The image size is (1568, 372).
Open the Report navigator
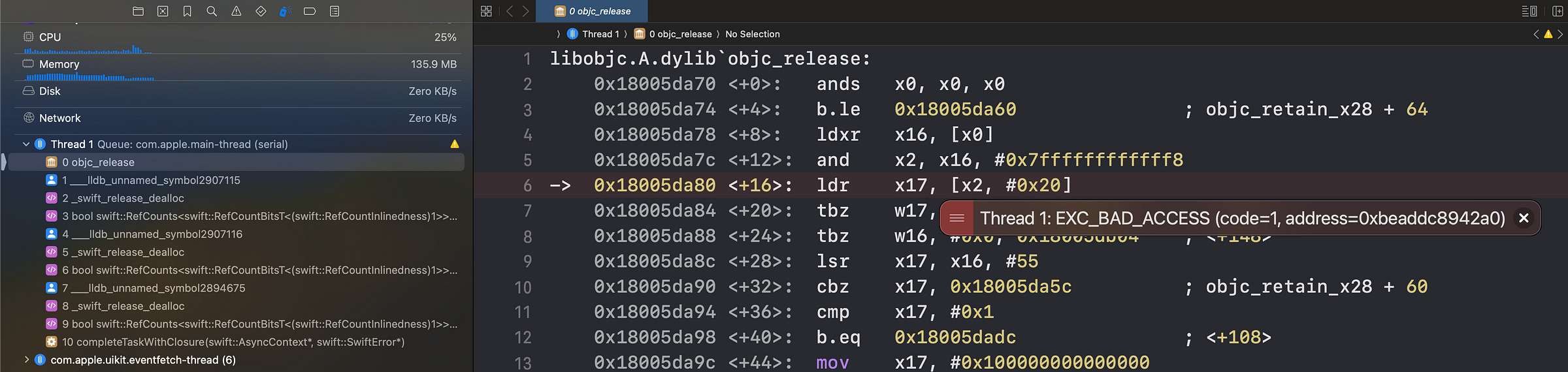335,11
